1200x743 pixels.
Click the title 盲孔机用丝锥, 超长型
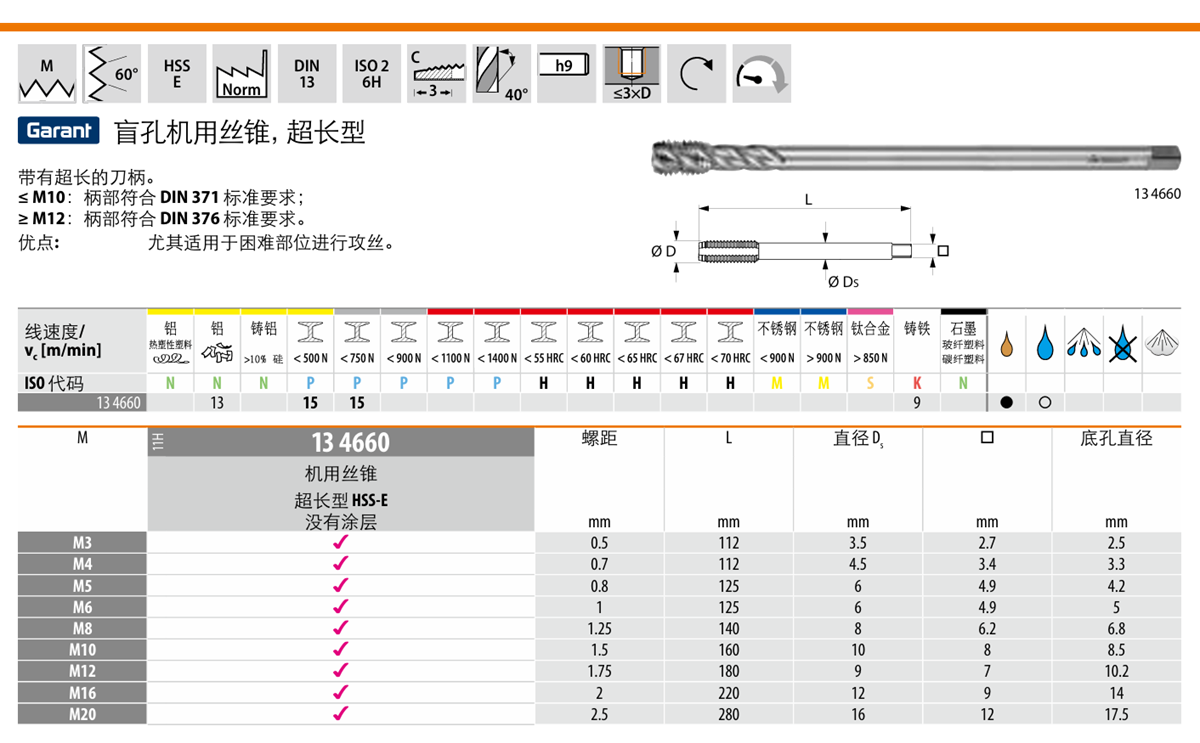point(241,131)
